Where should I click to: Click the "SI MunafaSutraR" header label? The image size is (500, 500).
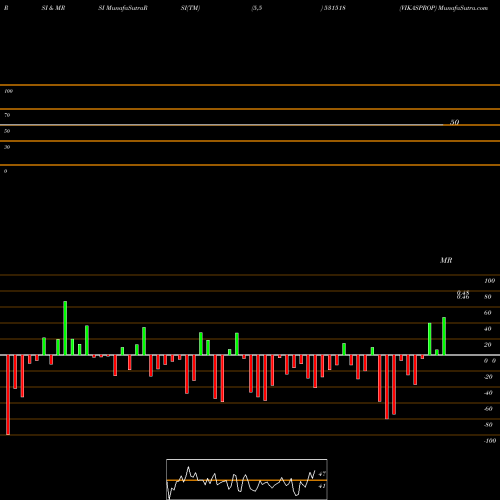click(123, 8)
